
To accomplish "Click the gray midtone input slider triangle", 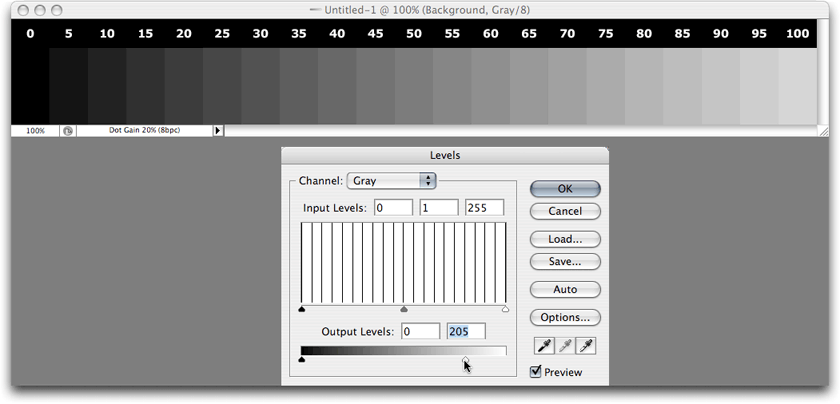I will coord(404,309).
